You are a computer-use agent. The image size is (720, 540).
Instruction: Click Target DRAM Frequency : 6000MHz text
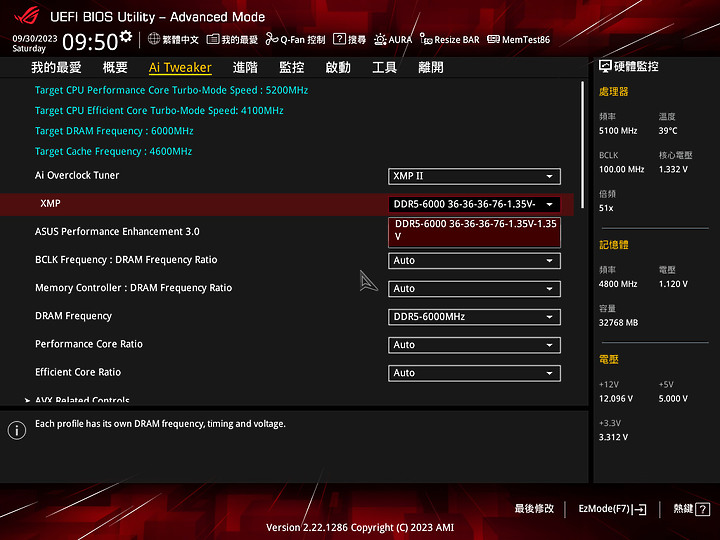[x=114, y=131]
